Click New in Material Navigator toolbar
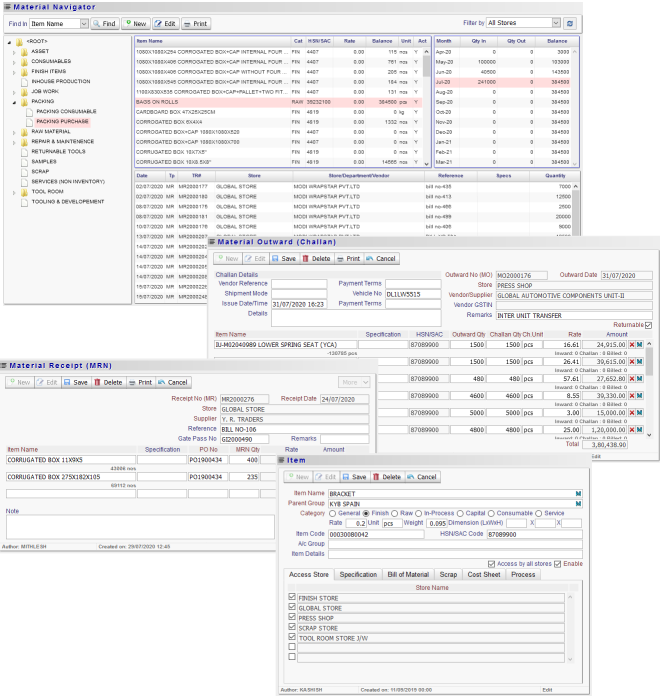 click(x=136, y=24)
